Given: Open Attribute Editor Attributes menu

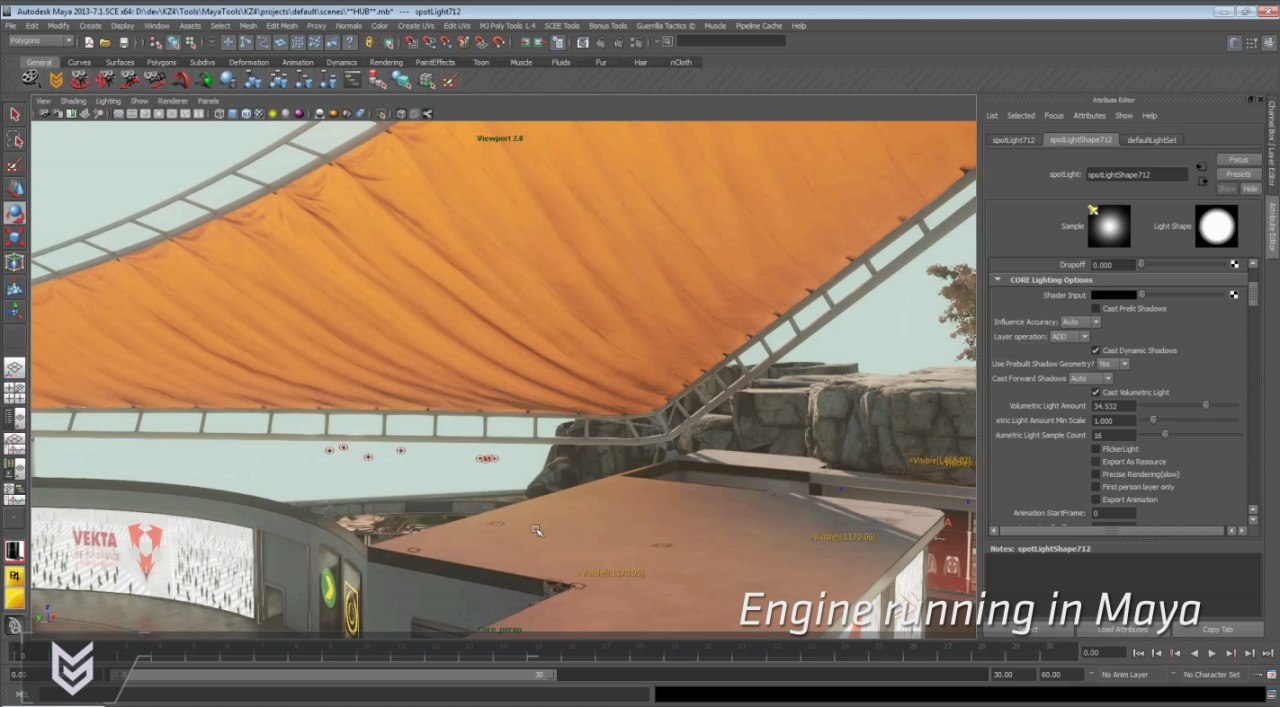Looking at the screenshot, I should [1089, 116].
